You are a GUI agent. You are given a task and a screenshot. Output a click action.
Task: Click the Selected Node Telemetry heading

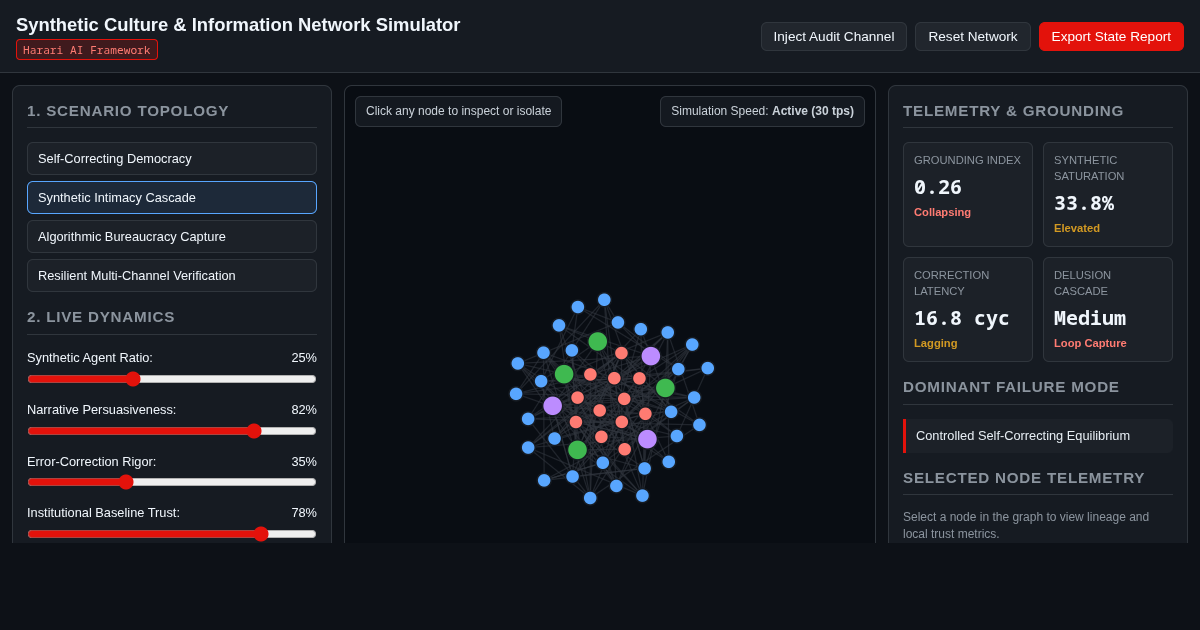(1024, 478)
